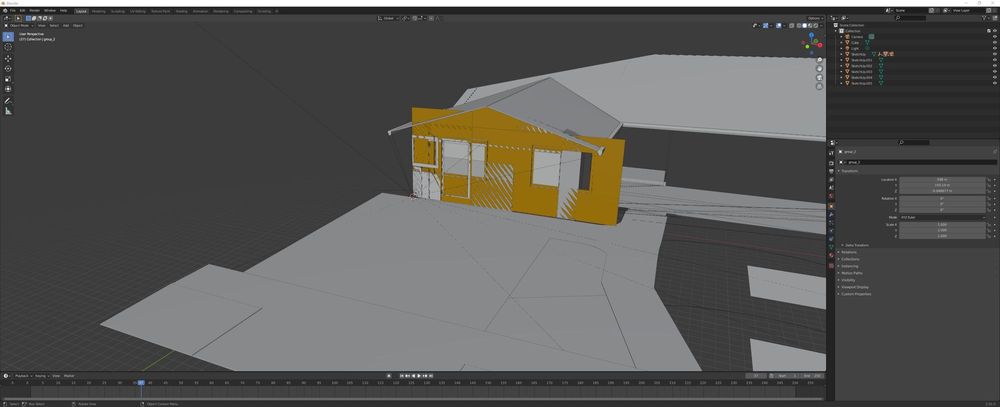Hide the Camera object in outliner
The height and width of the screenshot is (407, 1000).
pyautogui.click(x=994, y=37)
